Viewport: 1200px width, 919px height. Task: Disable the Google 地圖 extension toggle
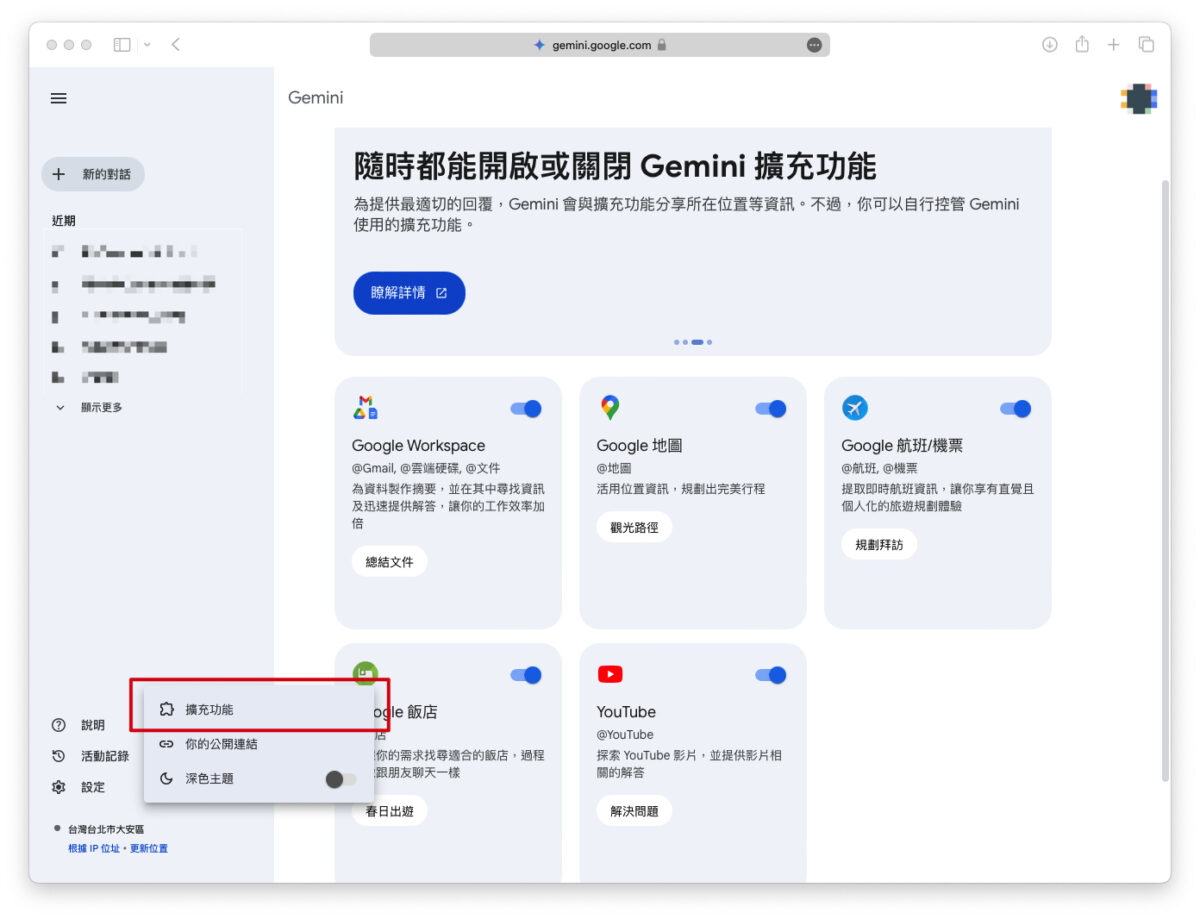(x=771, y=408)
